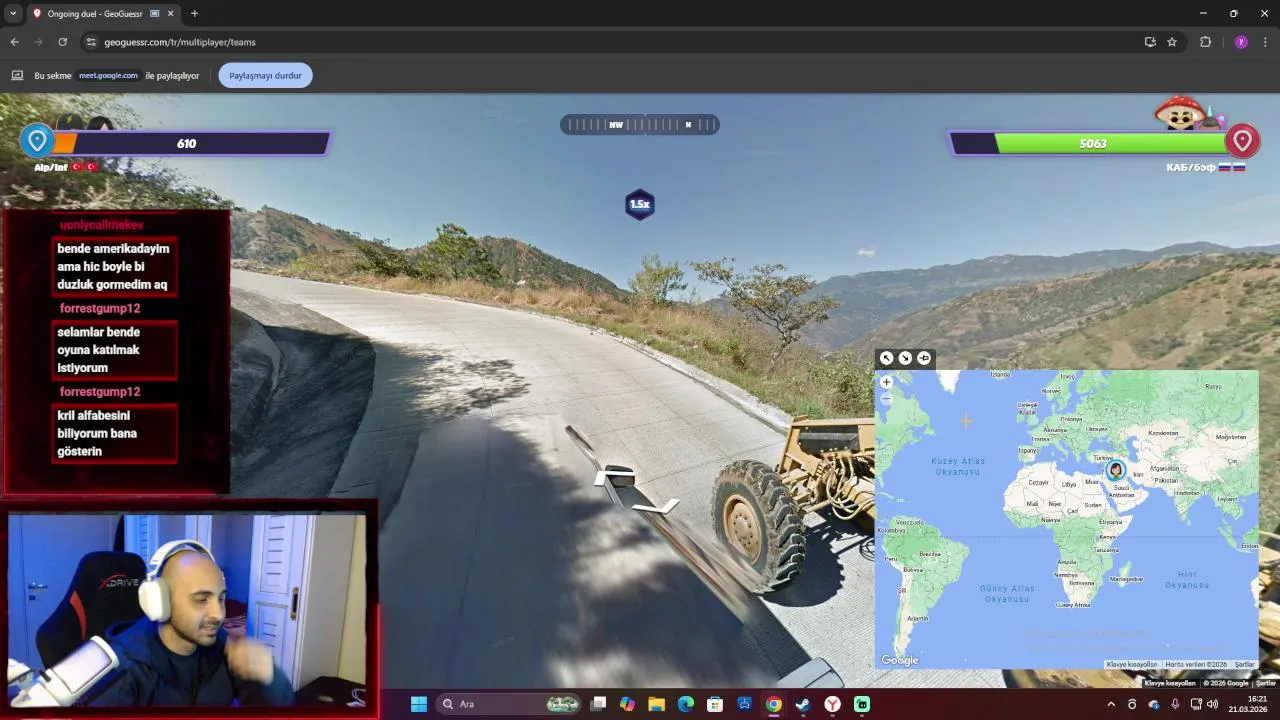
Task: Stop sharing with Paylaşmayı durdur button
Action: pos(265,75)
